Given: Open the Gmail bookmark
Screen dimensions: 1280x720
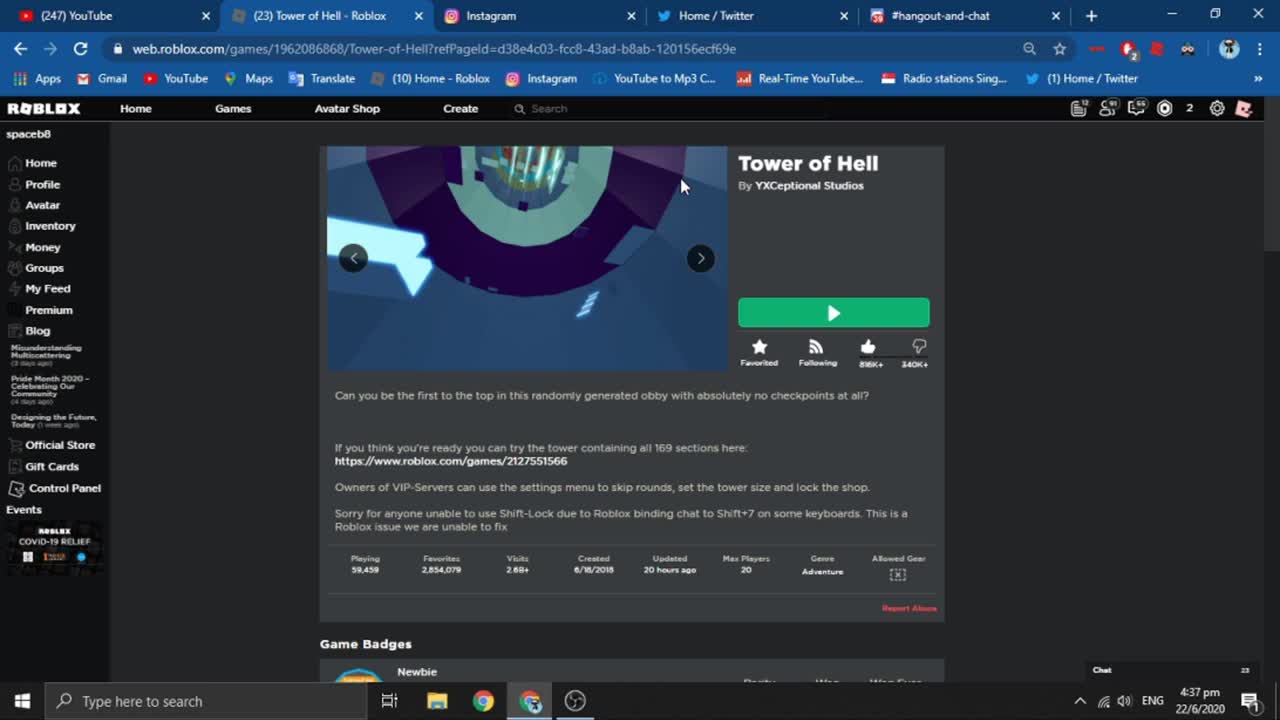Looking at the screenshot, I should coord(102,79).
